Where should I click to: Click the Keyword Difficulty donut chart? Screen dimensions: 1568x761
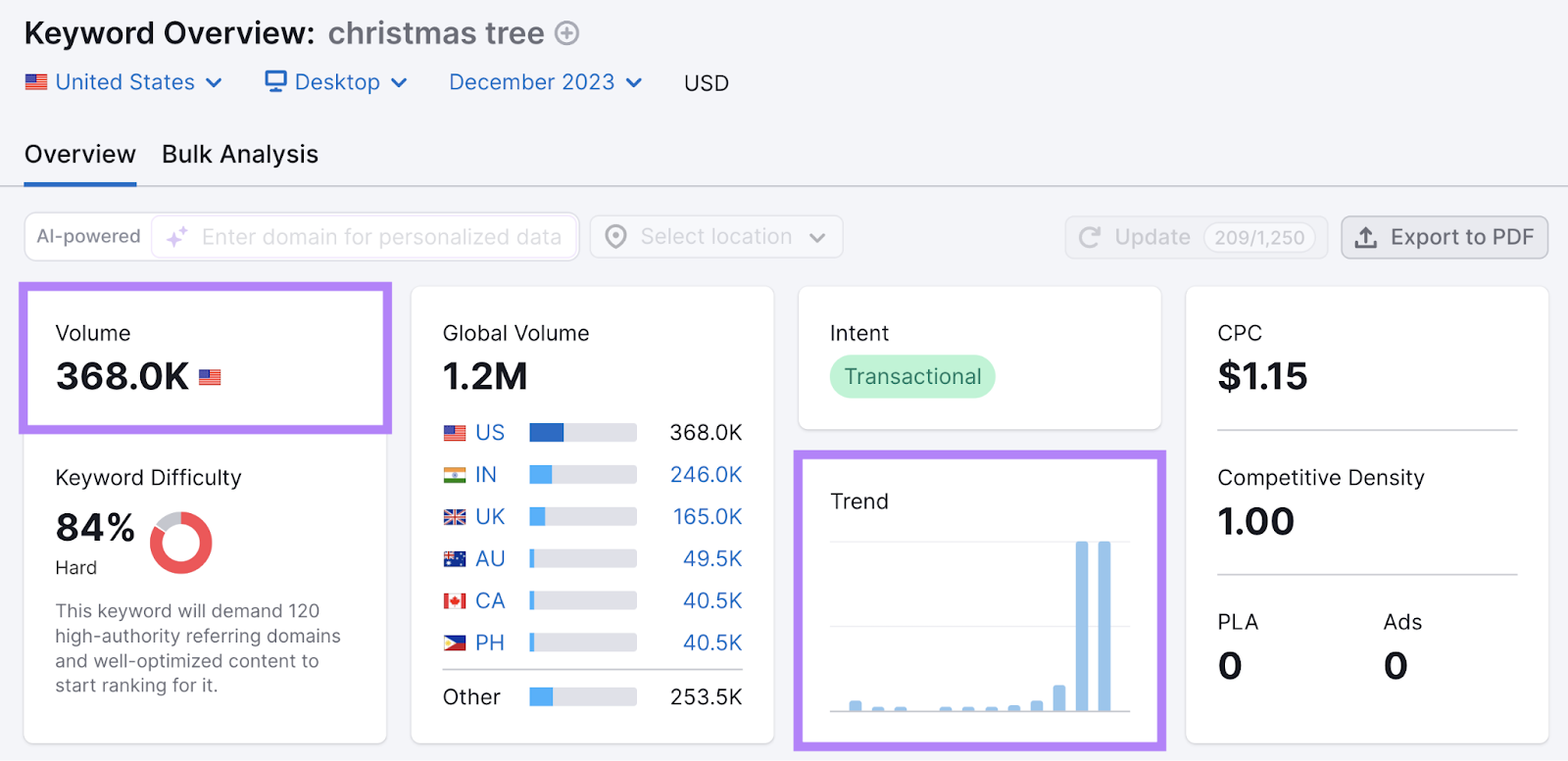(181, 543)
